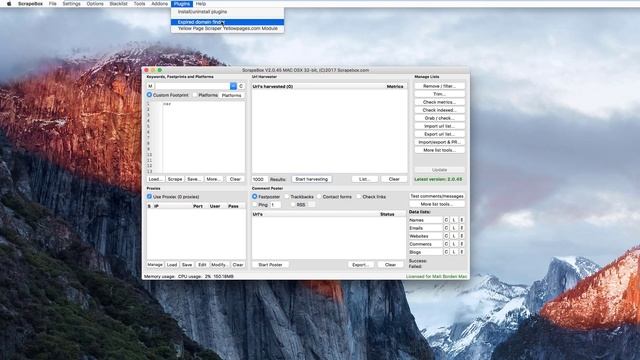Open the Remove / filter menu
The width and height of the screenshot is (640, 360).
click(439, 86)
